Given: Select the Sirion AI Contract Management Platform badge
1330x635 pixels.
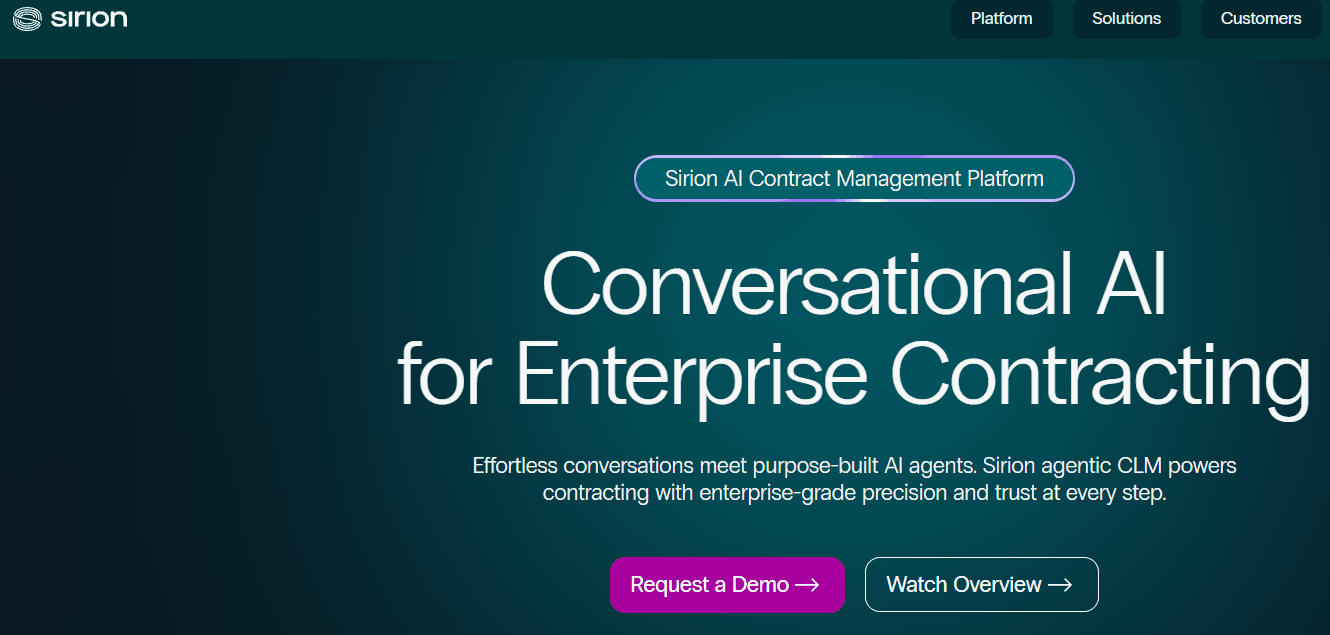Looking at the screenshot, I should point(854,179).
